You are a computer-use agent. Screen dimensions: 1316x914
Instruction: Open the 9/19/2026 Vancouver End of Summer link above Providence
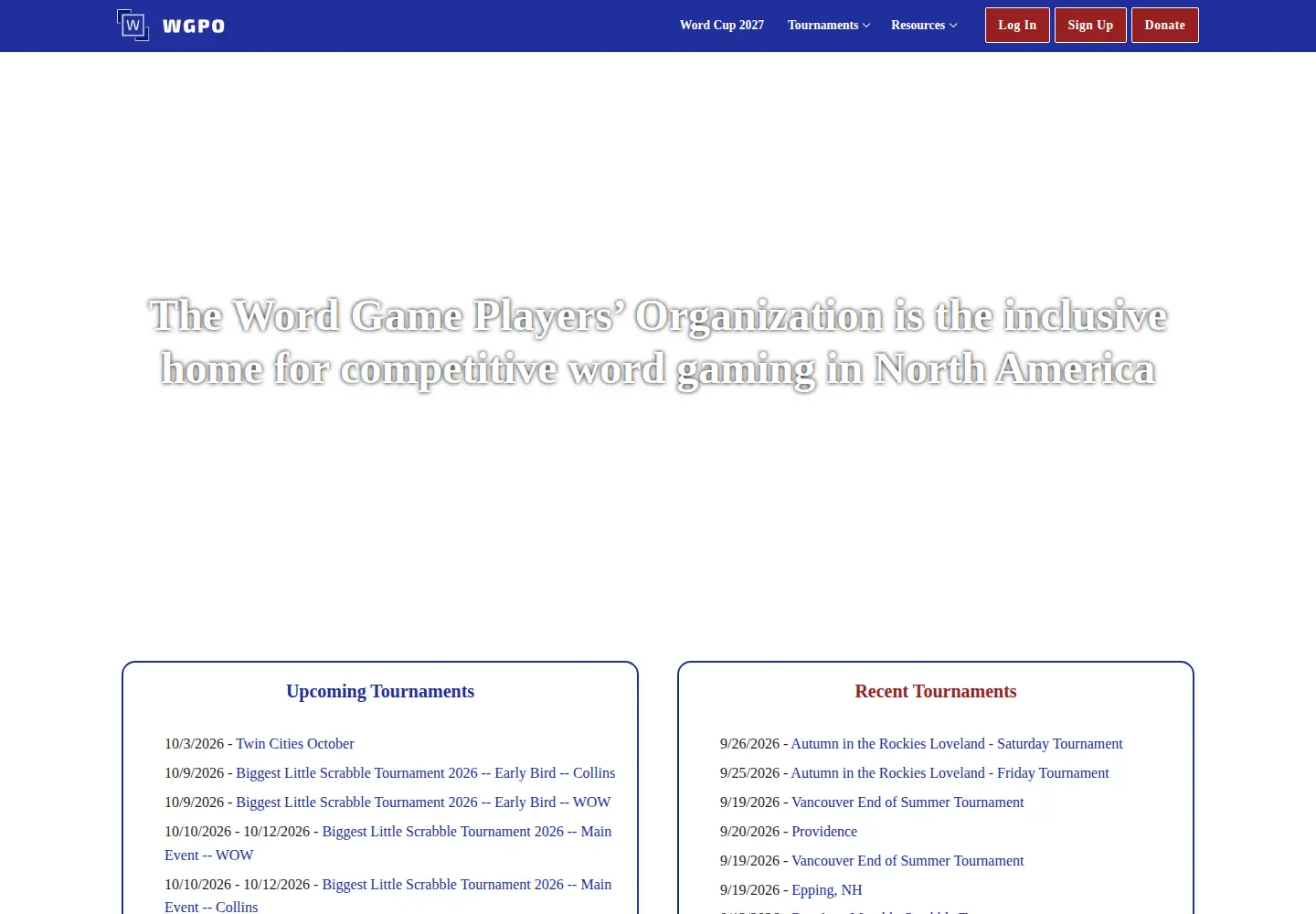pyautogui.click(x=907, y=802)
